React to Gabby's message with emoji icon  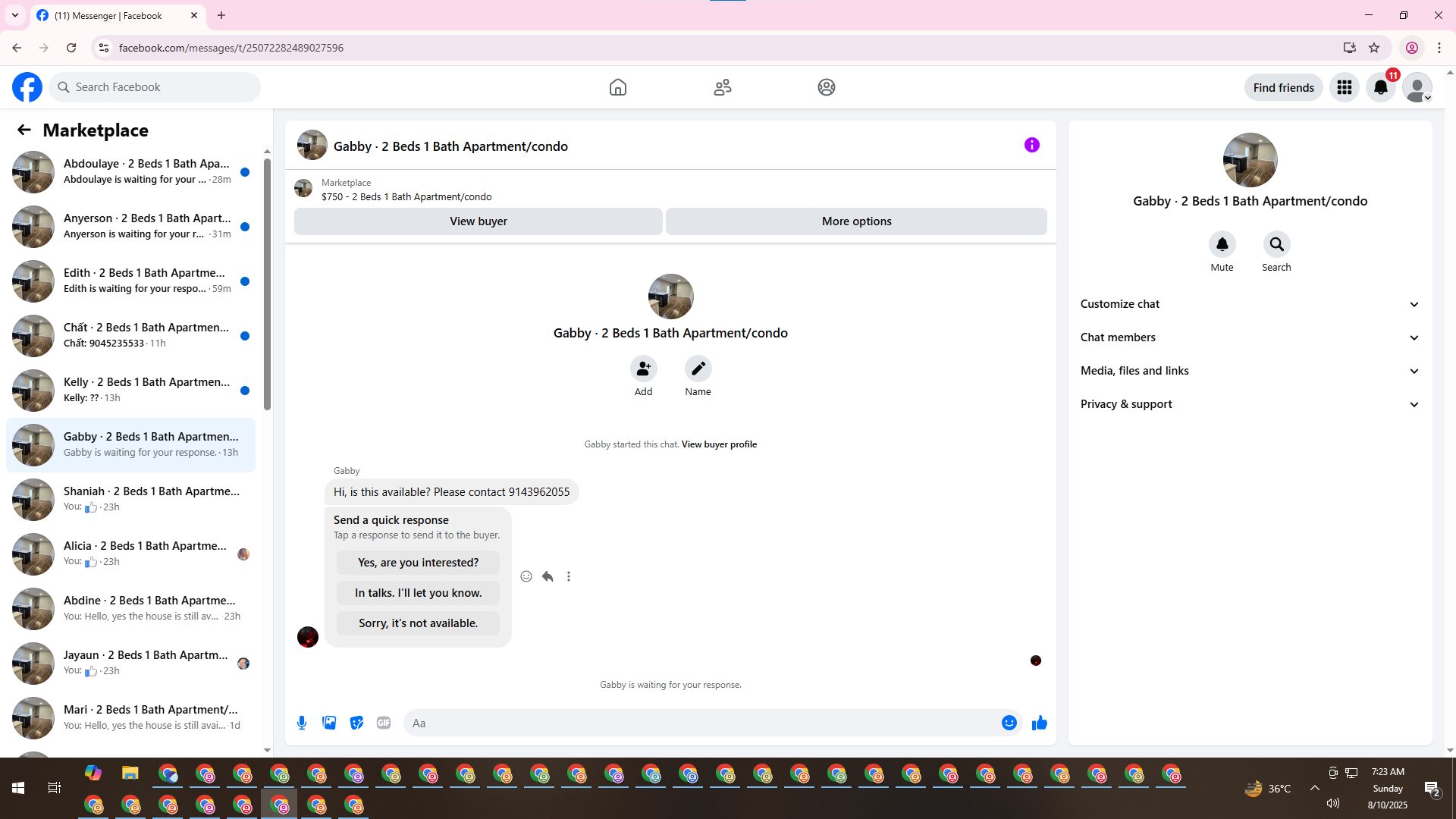(x=526, y=576)
